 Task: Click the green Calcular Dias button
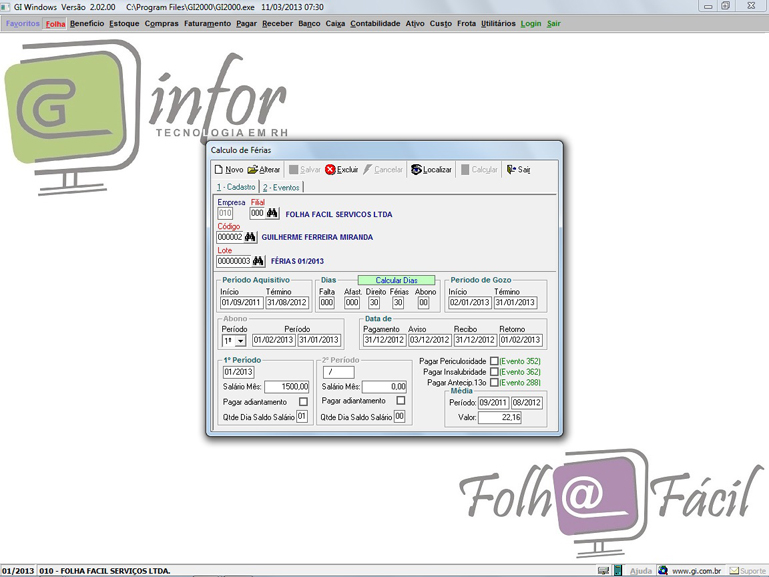pos(396,280)
